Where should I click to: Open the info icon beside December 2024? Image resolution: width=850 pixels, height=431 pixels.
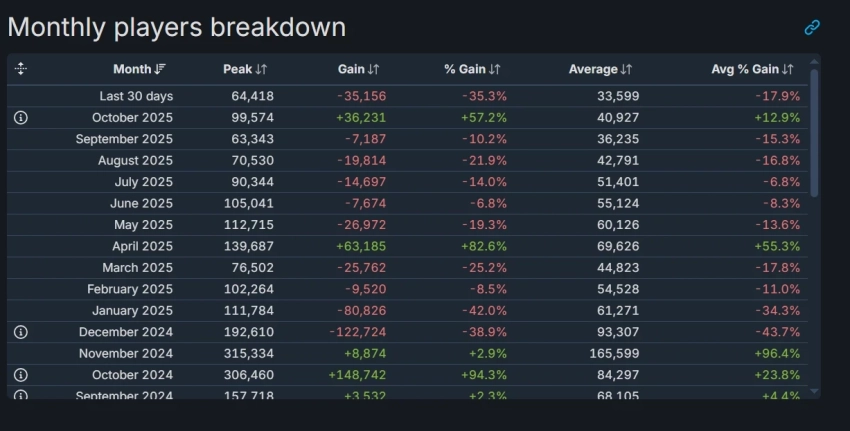(21, 332)
